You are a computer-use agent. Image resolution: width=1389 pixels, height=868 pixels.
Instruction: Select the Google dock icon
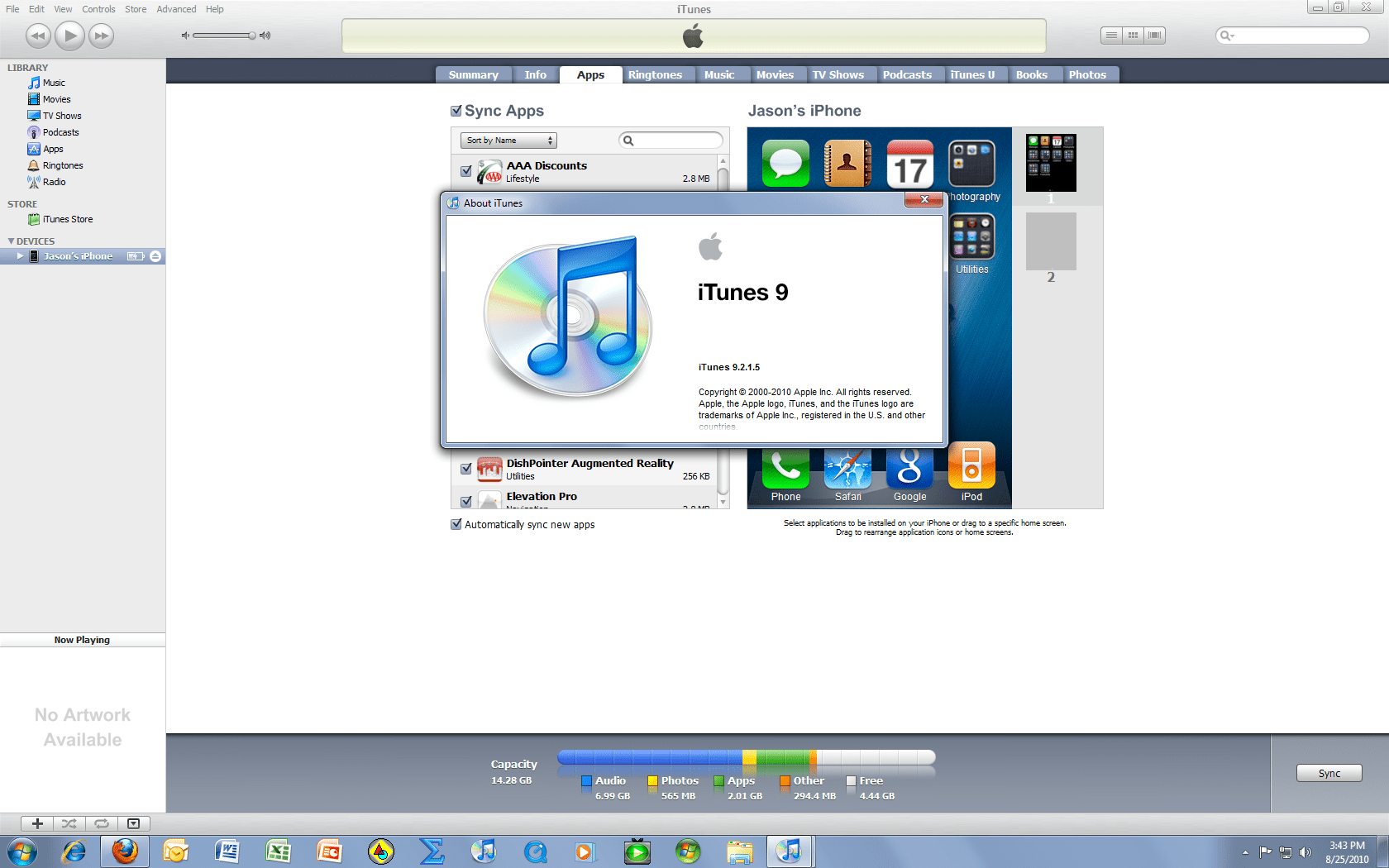[909, 469]
